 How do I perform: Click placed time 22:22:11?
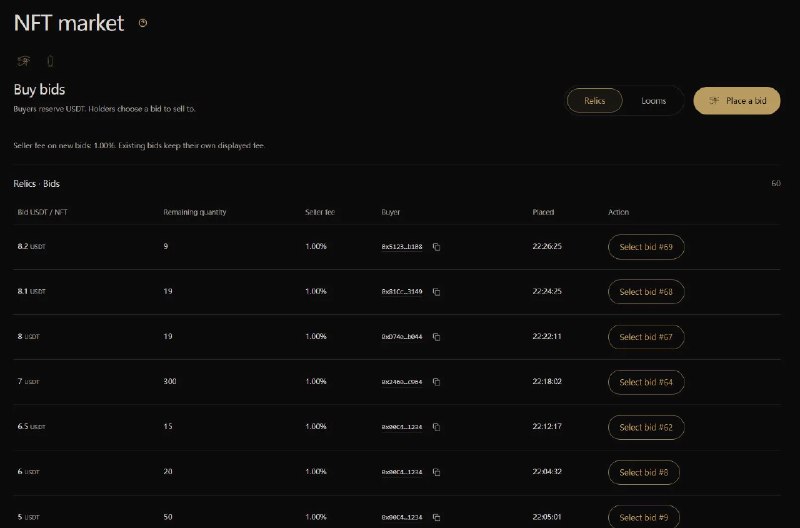pyautogui.click(x=547, y=337)
